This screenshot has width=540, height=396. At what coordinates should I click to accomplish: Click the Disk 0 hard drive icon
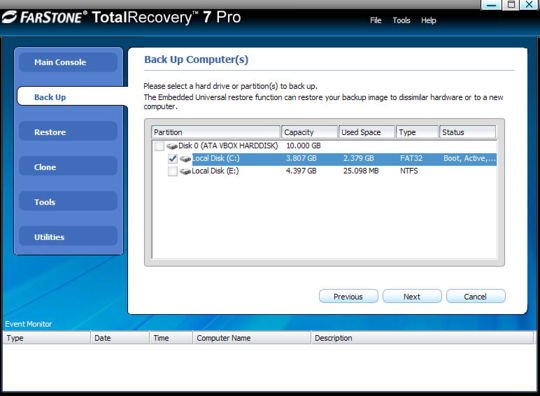click(x=172, y=146)
